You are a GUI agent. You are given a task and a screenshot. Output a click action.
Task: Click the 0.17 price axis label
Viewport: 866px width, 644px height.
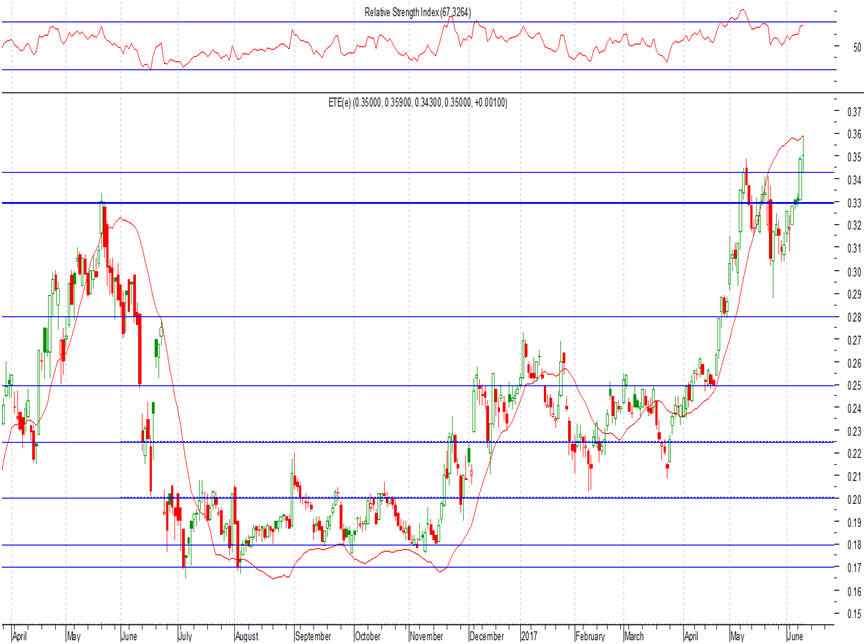(854, 568)
